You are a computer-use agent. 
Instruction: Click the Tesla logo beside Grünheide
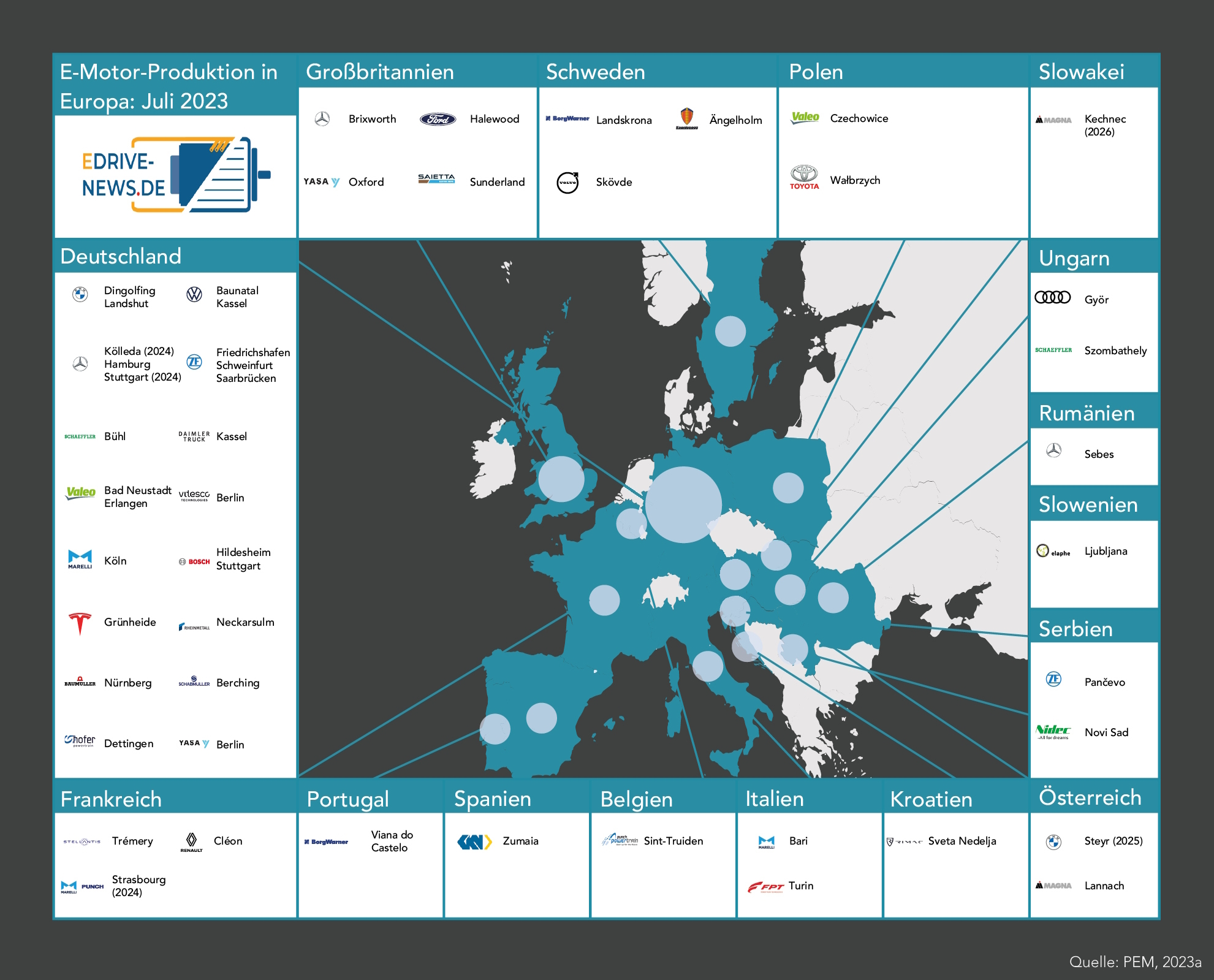coord(80,624)
